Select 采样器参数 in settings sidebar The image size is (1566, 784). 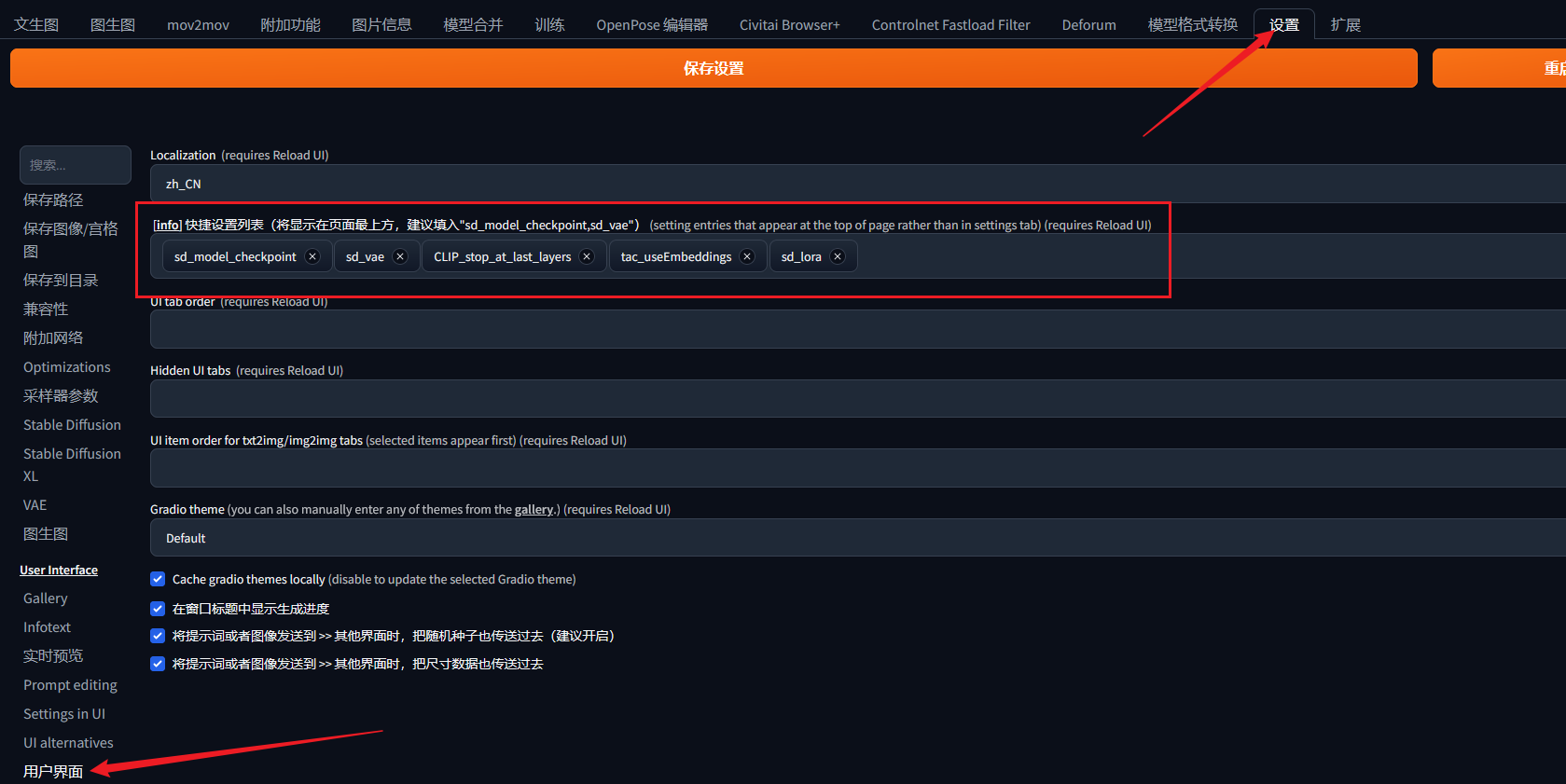[61, 396]
